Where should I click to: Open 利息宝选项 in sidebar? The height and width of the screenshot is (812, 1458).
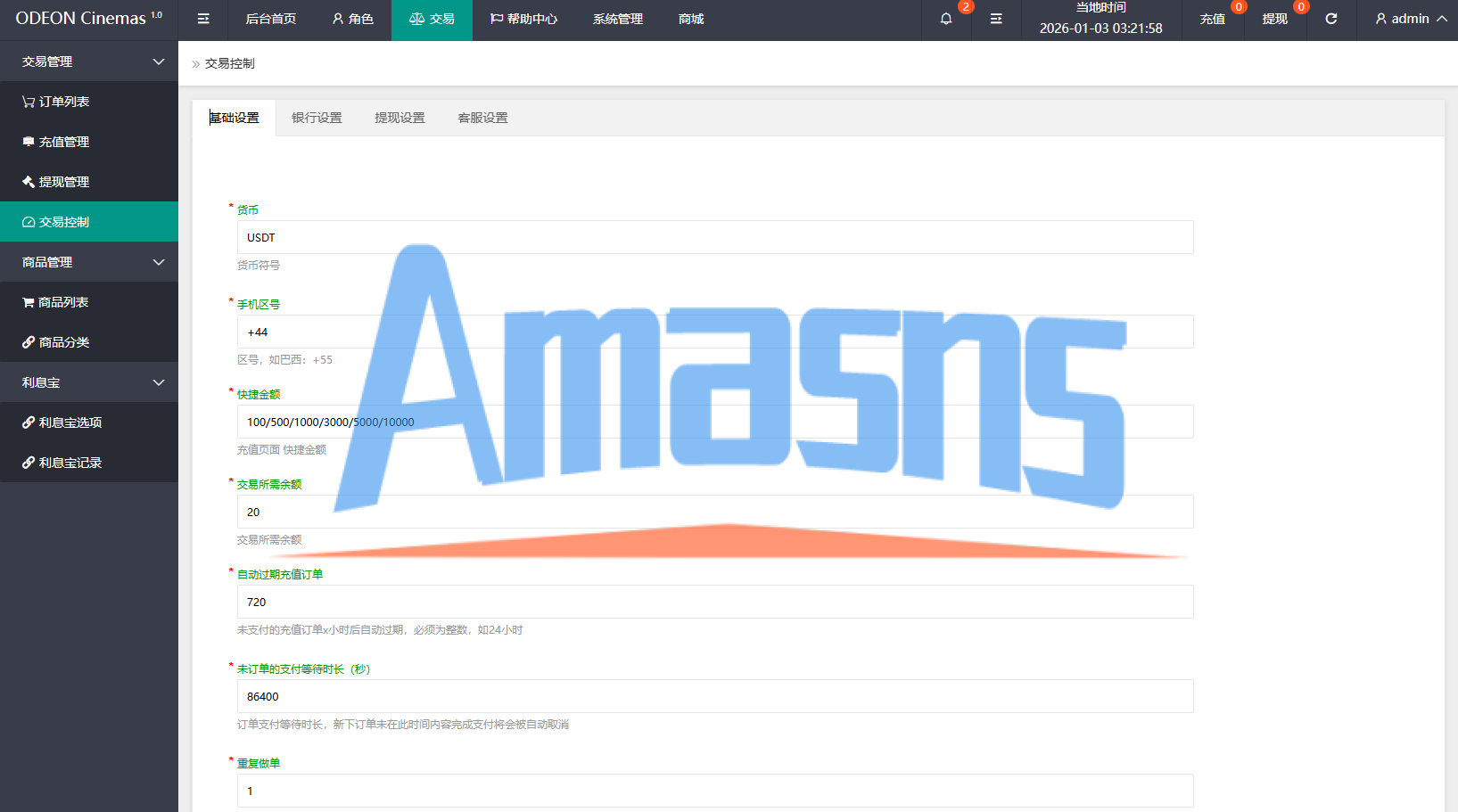coord(89,422)
